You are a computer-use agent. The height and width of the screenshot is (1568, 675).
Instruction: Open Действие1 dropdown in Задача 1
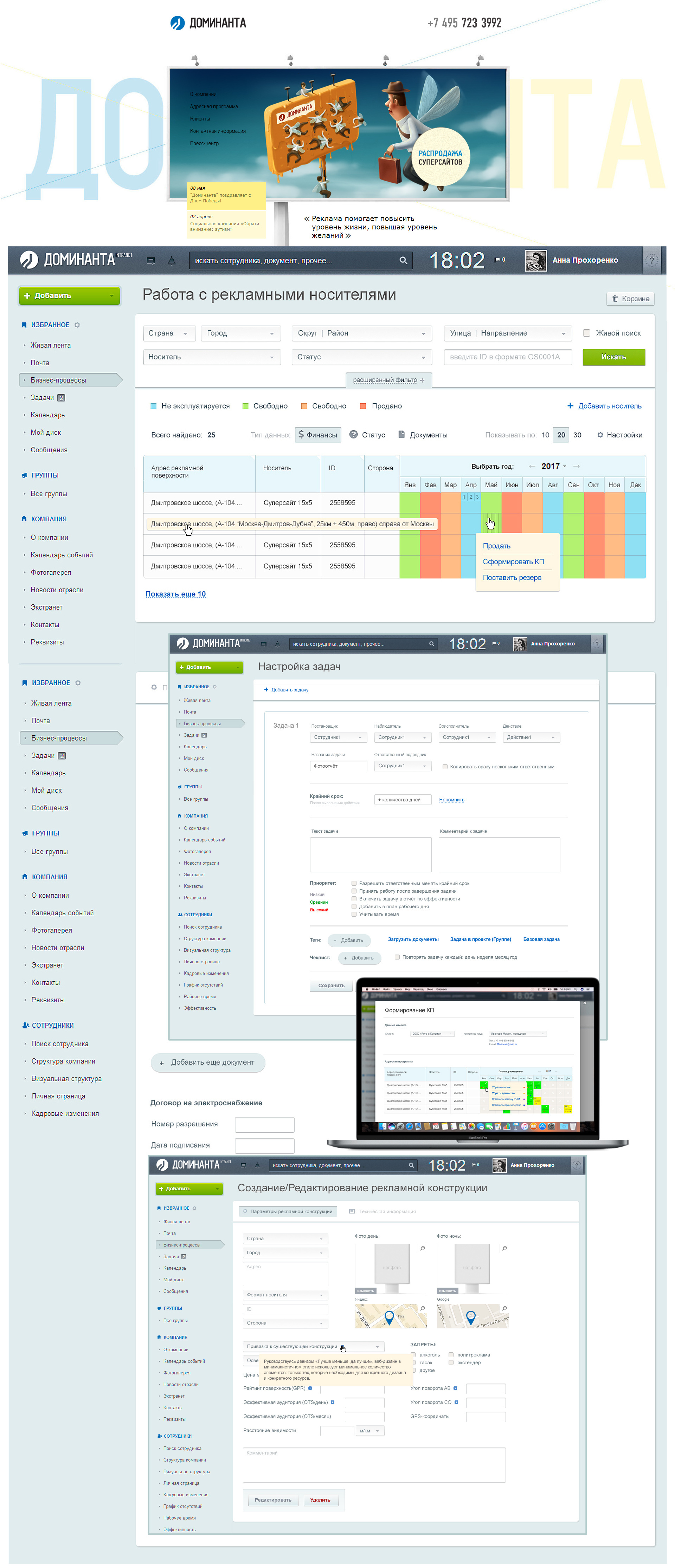pyautogui.click(x=531, y=738)
